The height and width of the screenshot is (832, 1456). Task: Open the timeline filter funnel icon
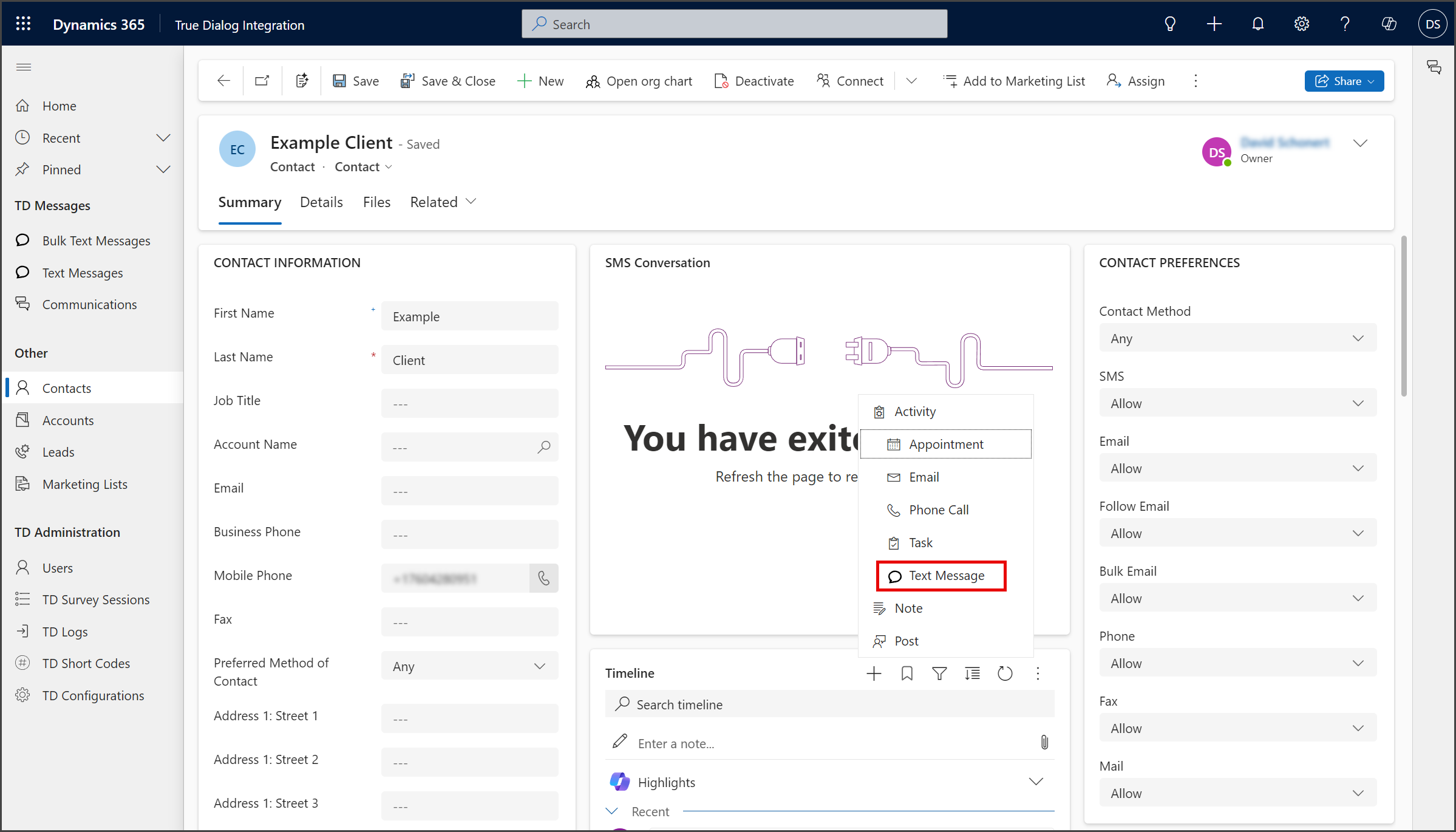pyautogui.click(x=939, y=673)
